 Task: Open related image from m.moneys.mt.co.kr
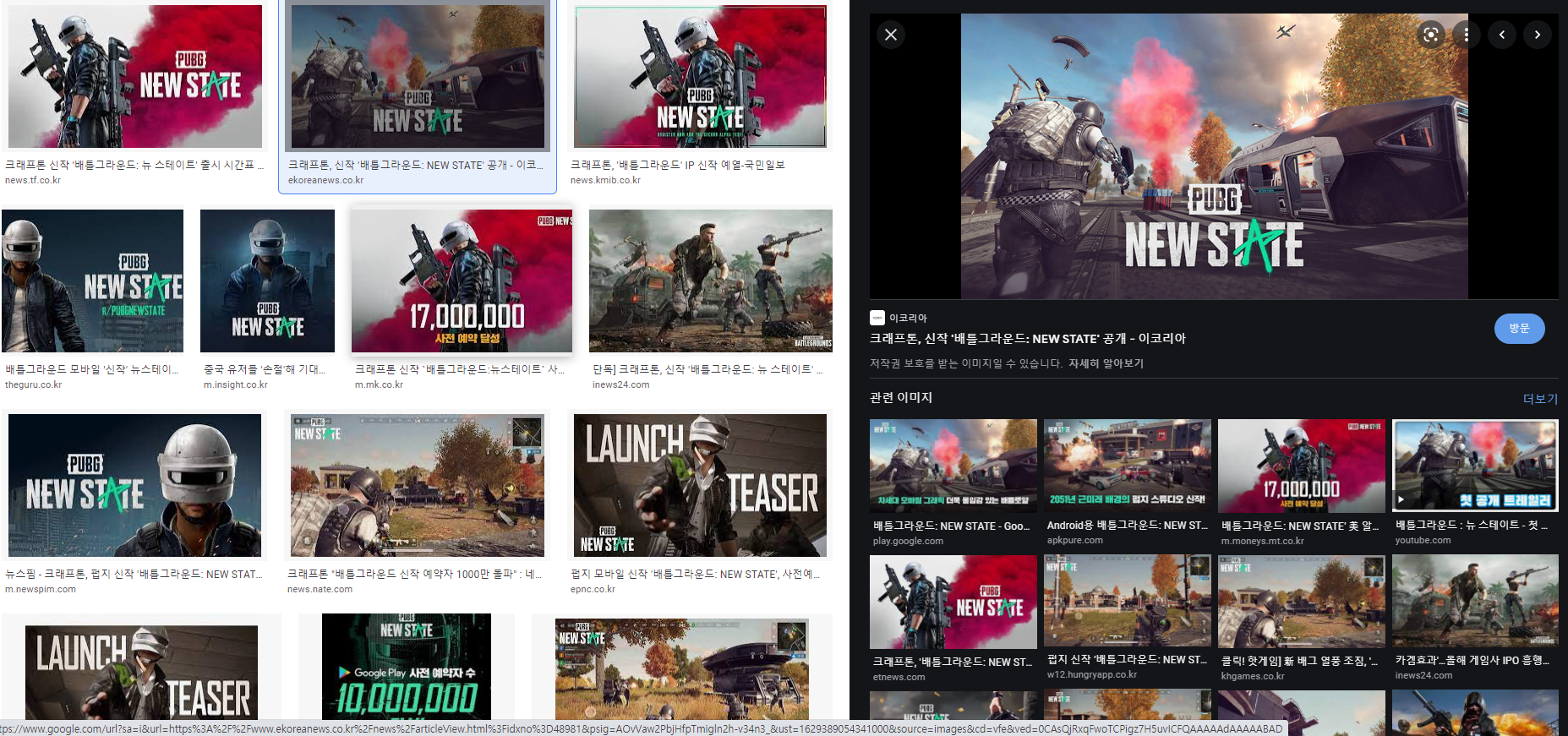pos(1301,466)
